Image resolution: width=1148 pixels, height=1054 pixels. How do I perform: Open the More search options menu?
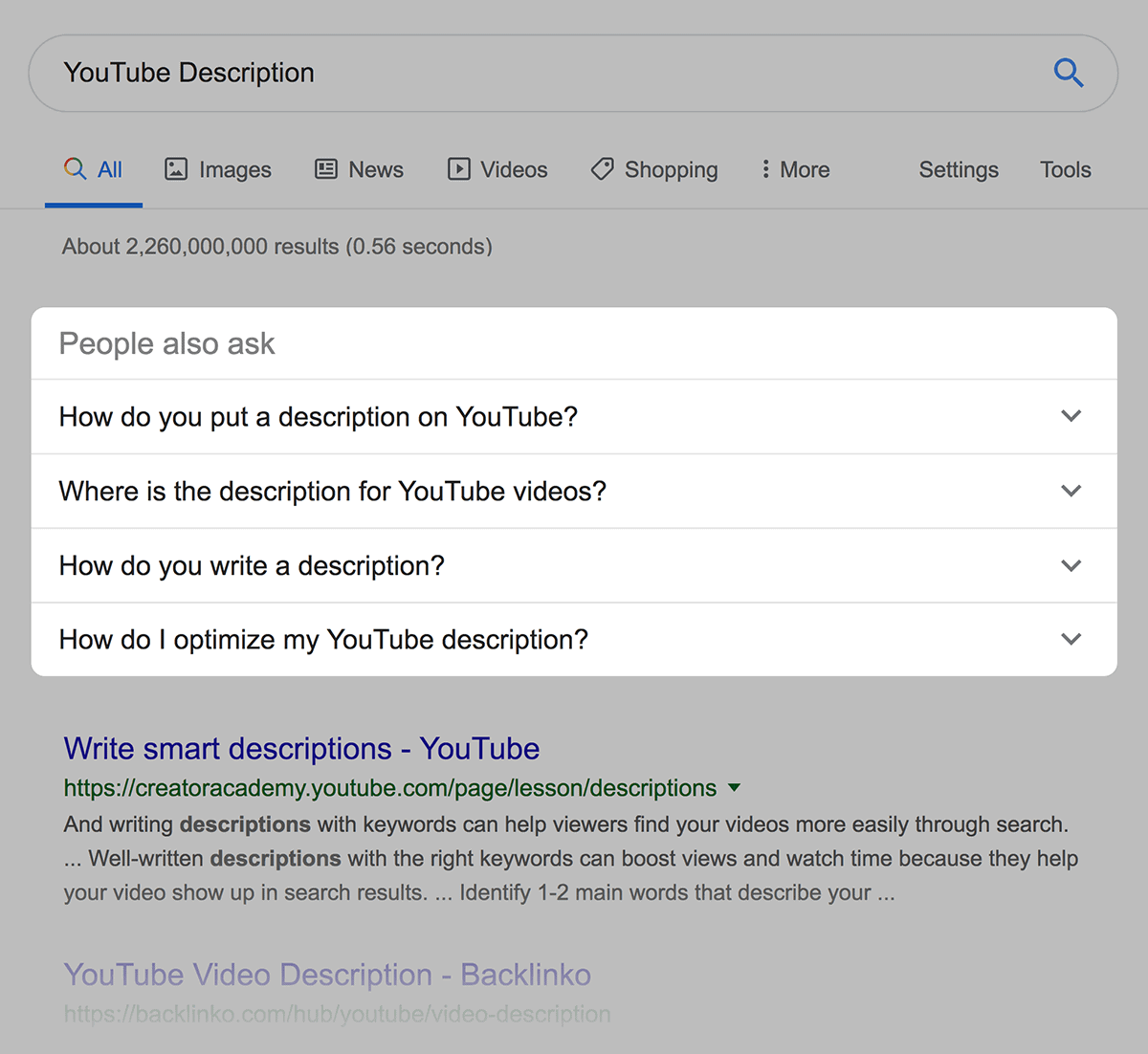795,170
